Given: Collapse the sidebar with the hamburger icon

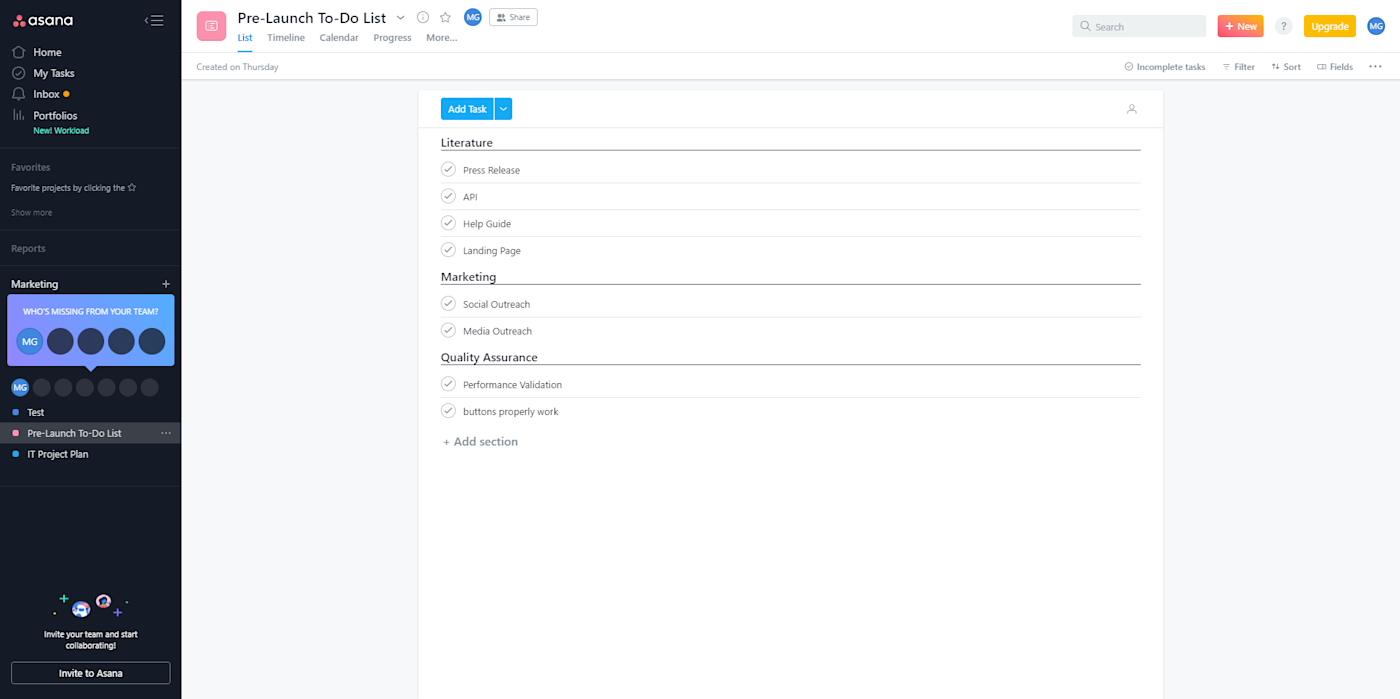Looking at the screenshot, I should (x=154, y=20).
